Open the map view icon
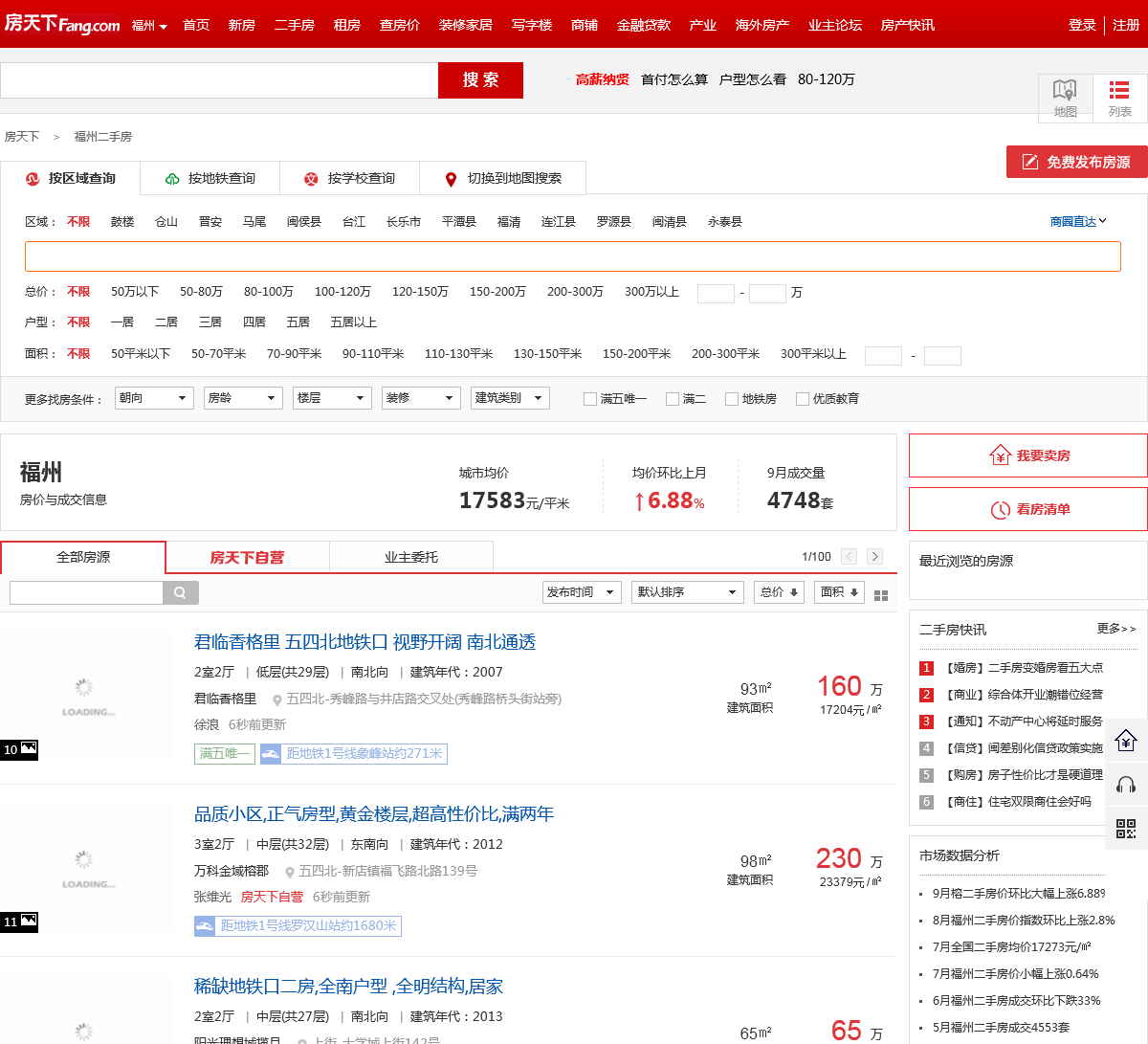The height and width of the screenshot is (1044, 1148). tap(1065, 98)
